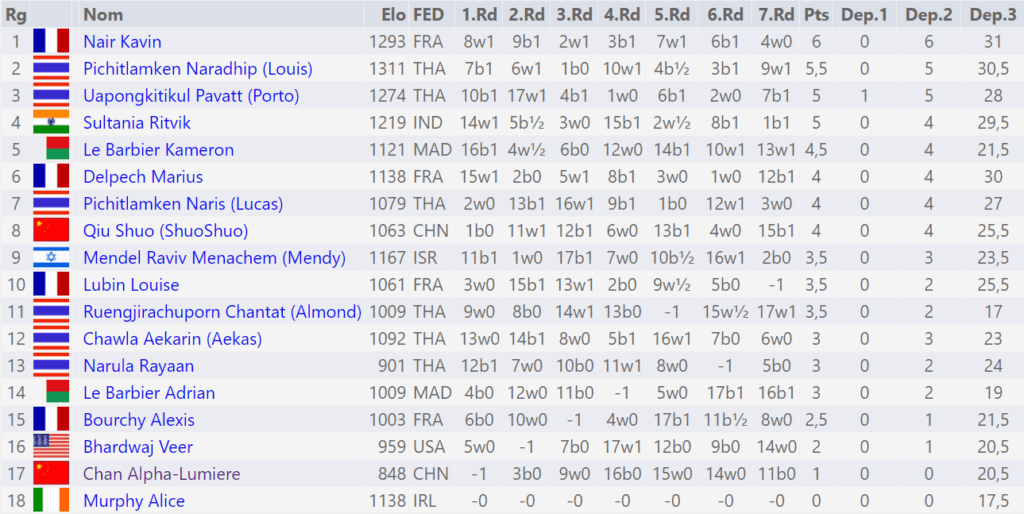Click the Nom column header

pos(103,14)
